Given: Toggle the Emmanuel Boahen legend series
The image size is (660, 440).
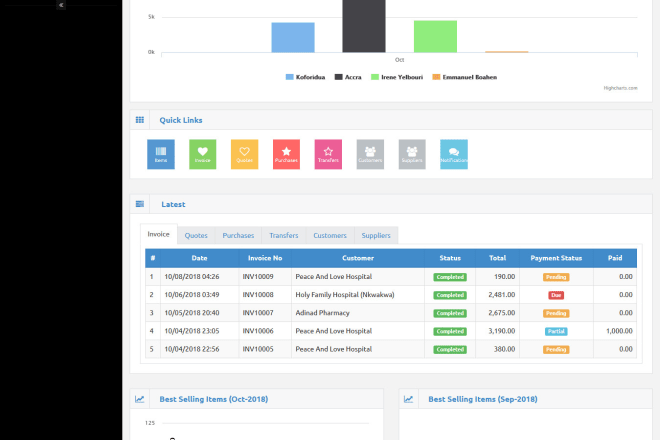Looking at the screenshot, I should (465, 77).
